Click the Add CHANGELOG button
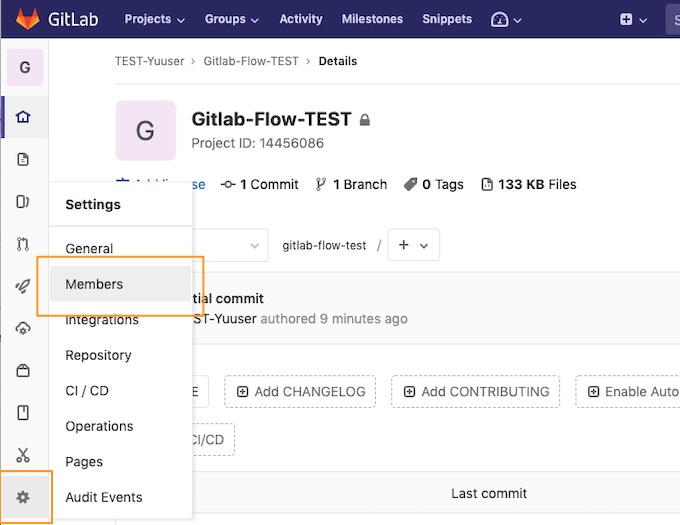680x525 pixels. pos(300,391)
